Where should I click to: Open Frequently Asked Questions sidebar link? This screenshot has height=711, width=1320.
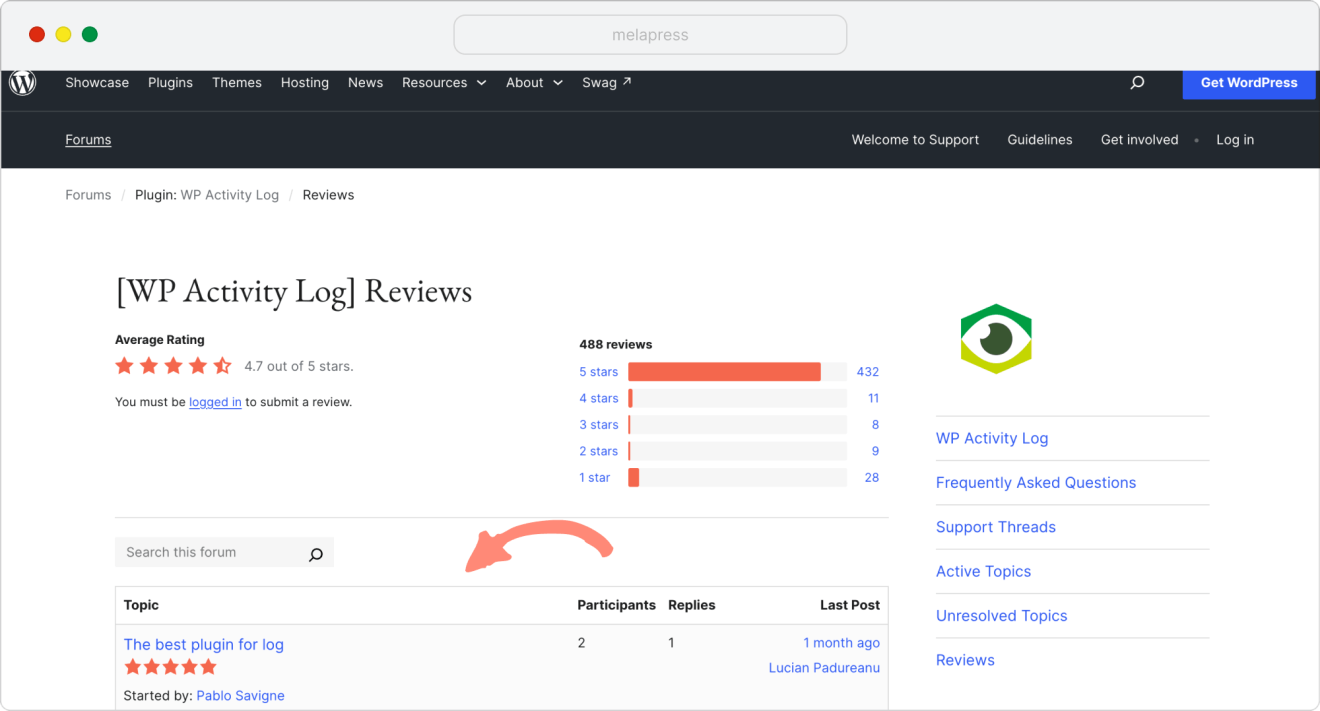pyautogui.click(x=1036, y=483)
